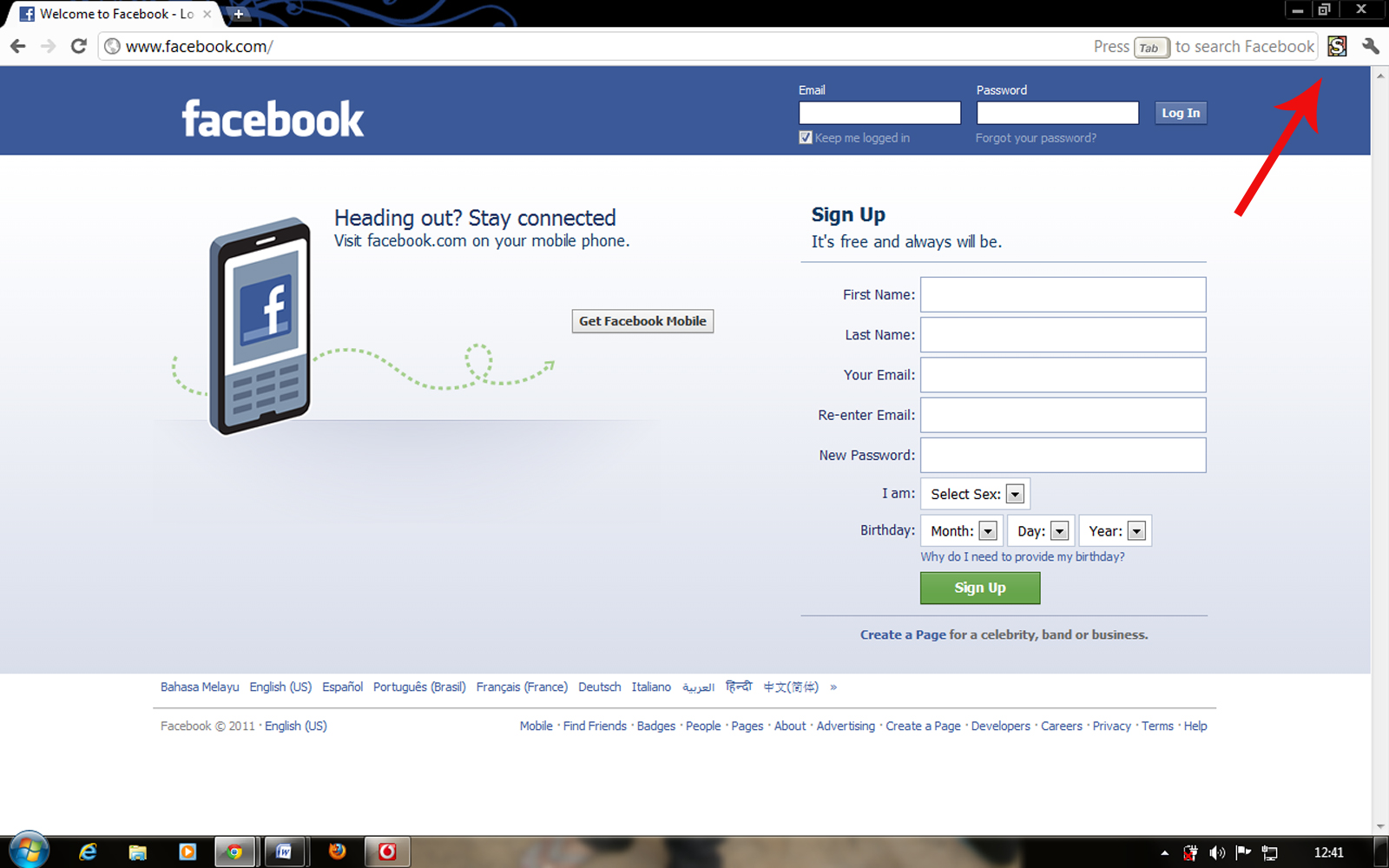Click Get Facebook Mobile button
This screenshot has width=1389, height=868.
click(642, 321)
